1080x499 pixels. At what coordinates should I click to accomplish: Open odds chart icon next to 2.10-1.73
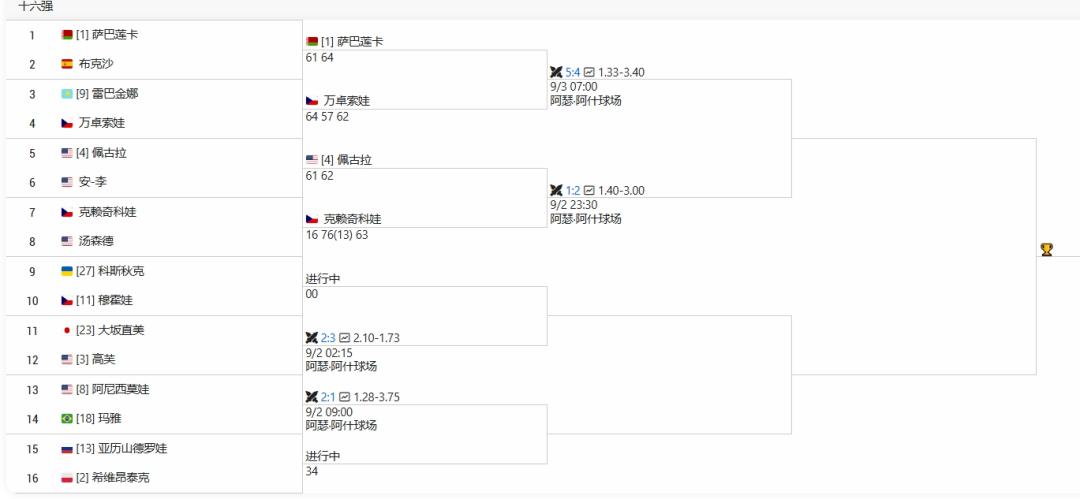click(344, 338)
